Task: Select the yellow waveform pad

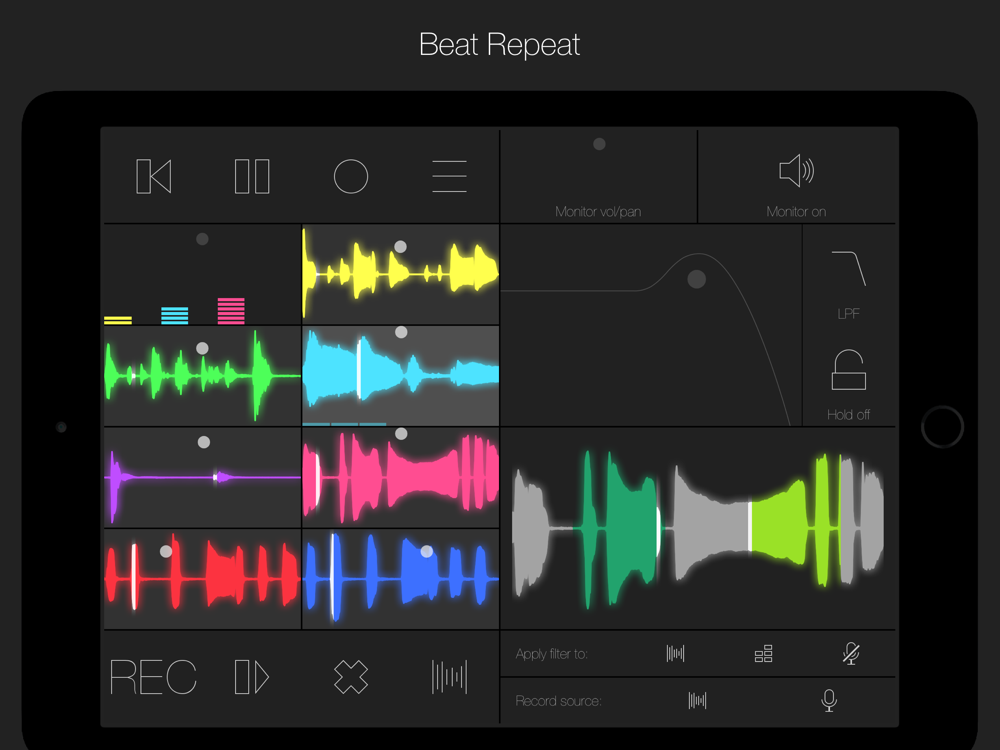Action: (x=401, y=275)
